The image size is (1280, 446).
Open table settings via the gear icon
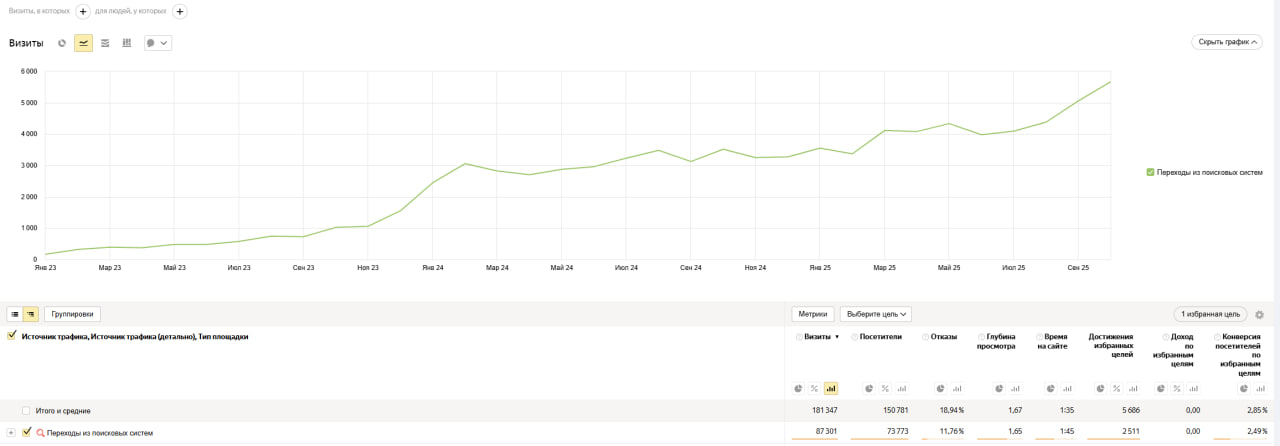pyautogui.click(x=1259, y=315)
